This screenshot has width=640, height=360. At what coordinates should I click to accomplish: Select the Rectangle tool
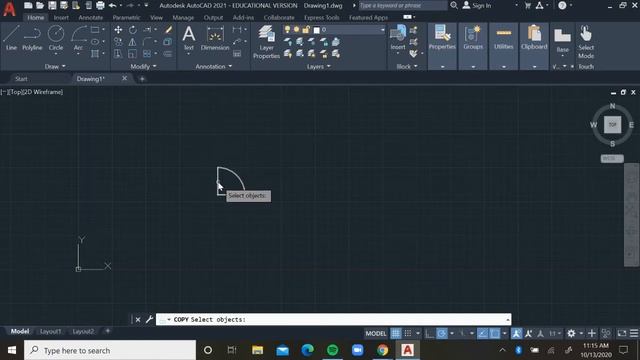95,30
